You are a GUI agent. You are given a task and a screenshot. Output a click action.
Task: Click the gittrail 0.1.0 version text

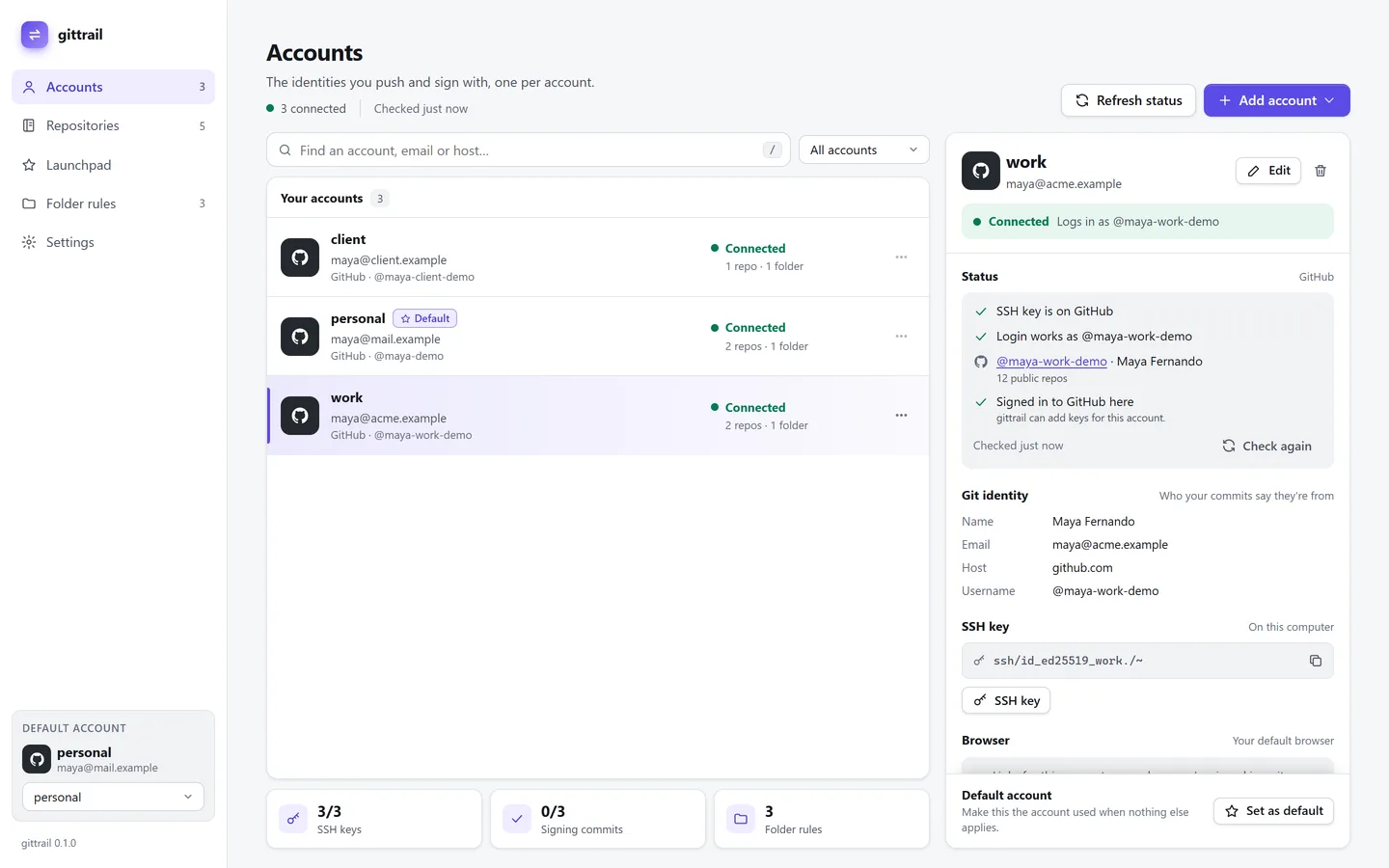[x=49, y=843]
